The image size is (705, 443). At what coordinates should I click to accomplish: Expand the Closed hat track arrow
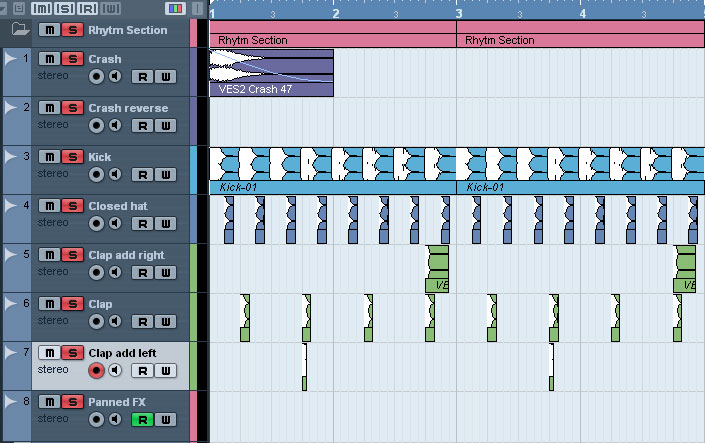coord(12,206)
